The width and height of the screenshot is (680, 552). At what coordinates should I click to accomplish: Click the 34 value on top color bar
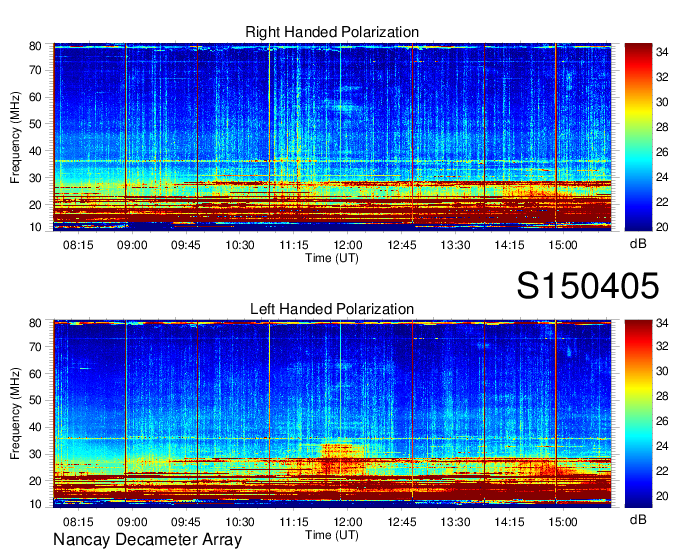662,52
